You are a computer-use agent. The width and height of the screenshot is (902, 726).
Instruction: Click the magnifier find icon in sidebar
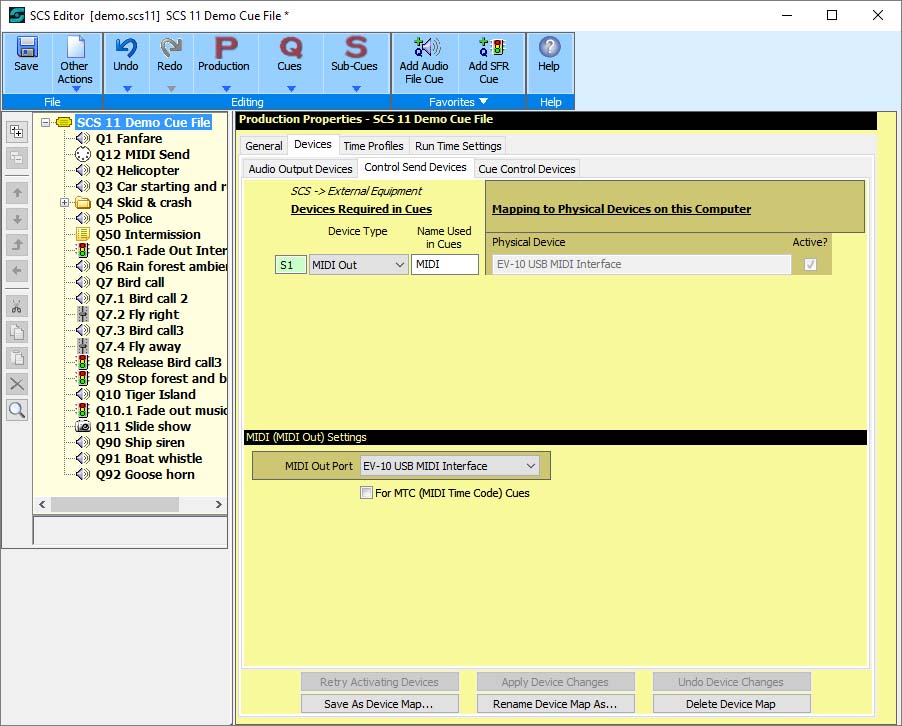pyautogui.click(x=17, y=410)
